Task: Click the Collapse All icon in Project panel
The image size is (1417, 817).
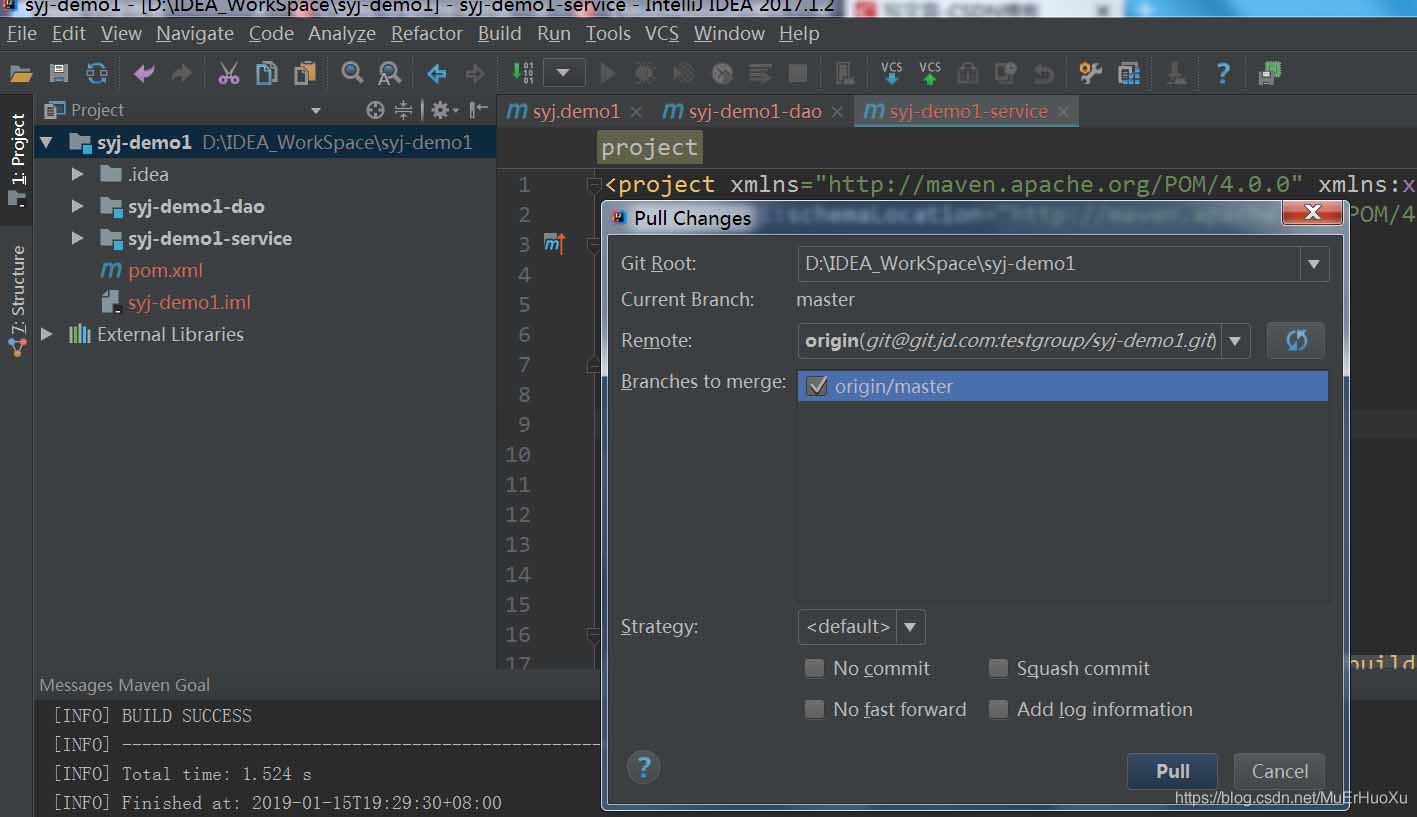Action: 403,110
